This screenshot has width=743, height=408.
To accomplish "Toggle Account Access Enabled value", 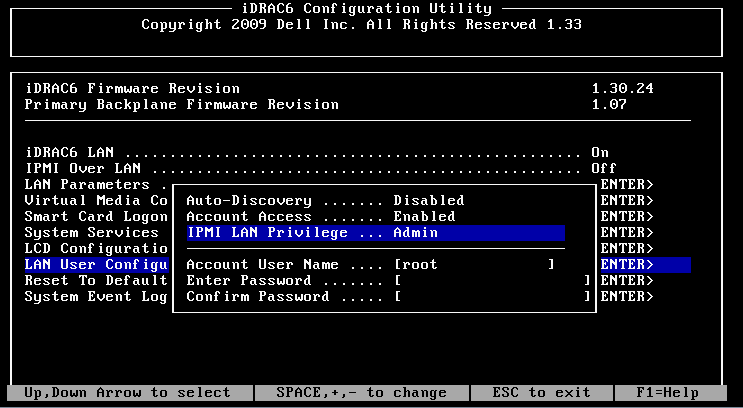I will coord(424,217).
